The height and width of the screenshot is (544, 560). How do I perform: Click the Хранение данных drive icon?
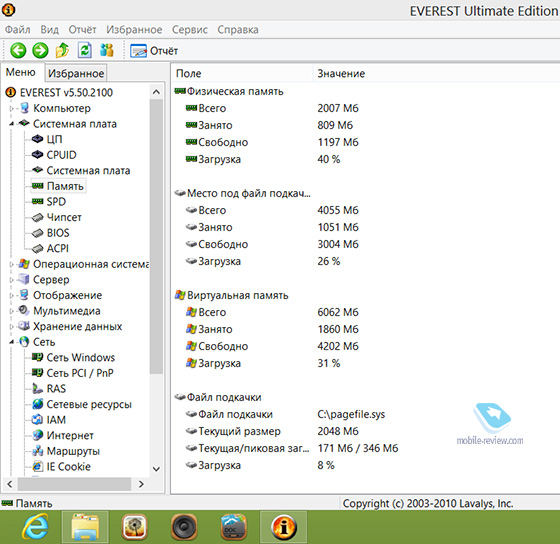pyautogui.click(x=24, y=326)
